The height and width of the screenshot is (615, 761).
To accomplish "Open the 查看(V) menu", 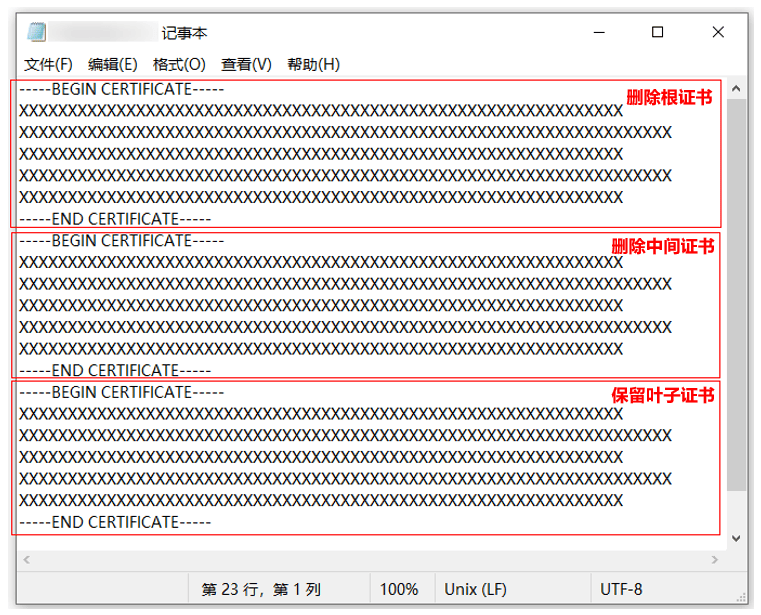I will [x=246, y=64].
